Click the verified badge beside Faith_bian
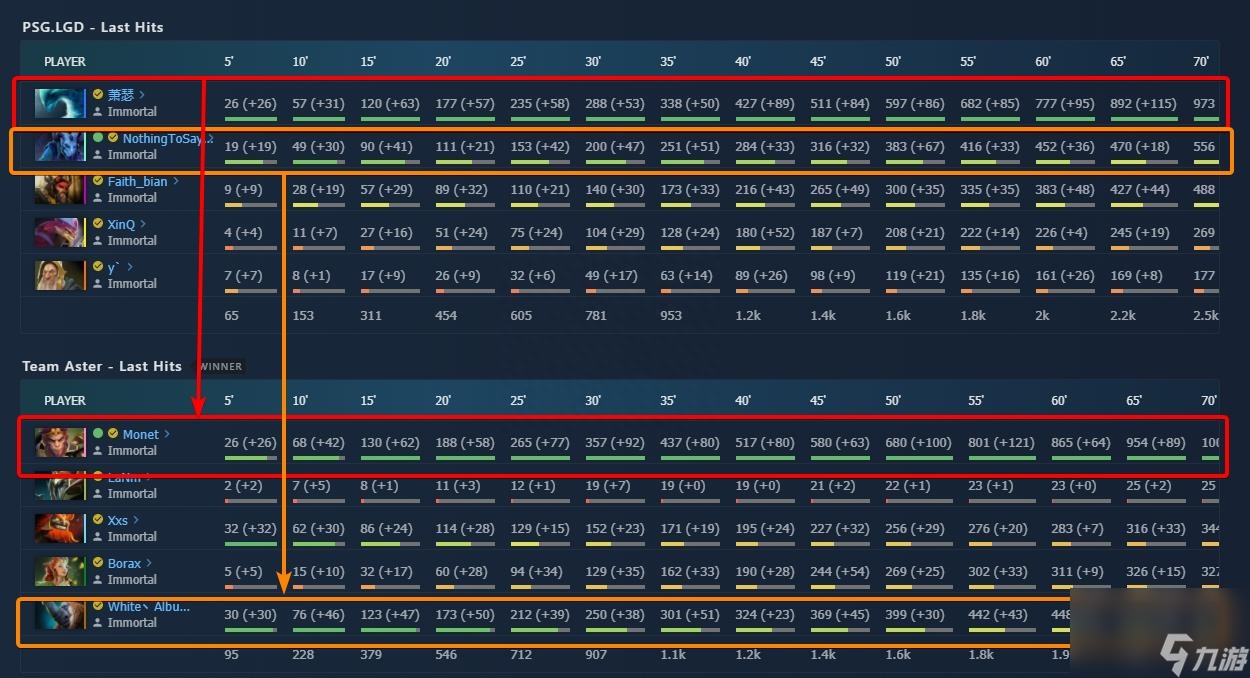1250x678 pixels. tap(98, 181)
